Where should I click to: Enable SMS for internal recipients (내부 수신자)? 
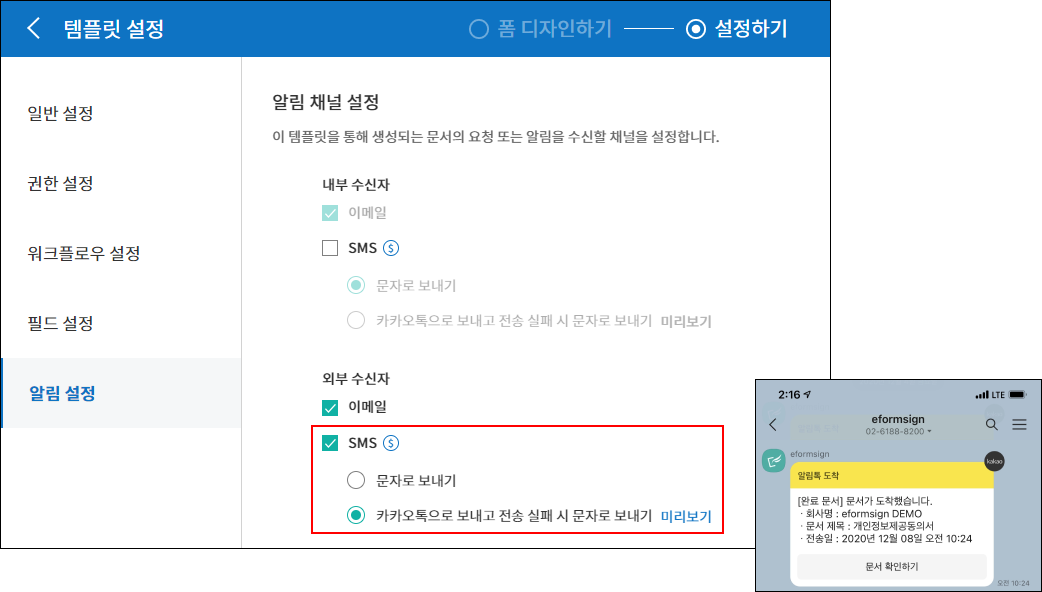coord(330,249)
